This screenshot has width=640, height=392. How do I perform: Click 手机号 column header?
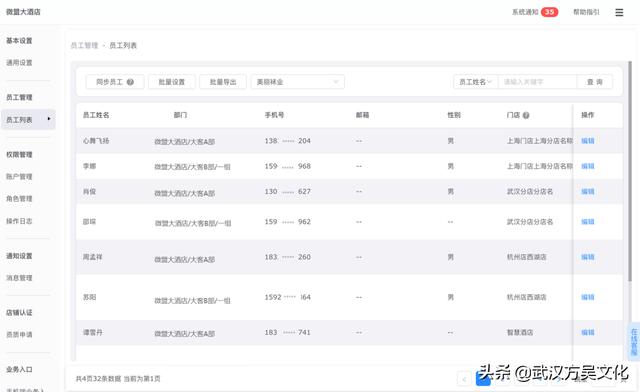pyautogui.click(x=274, y=115)
